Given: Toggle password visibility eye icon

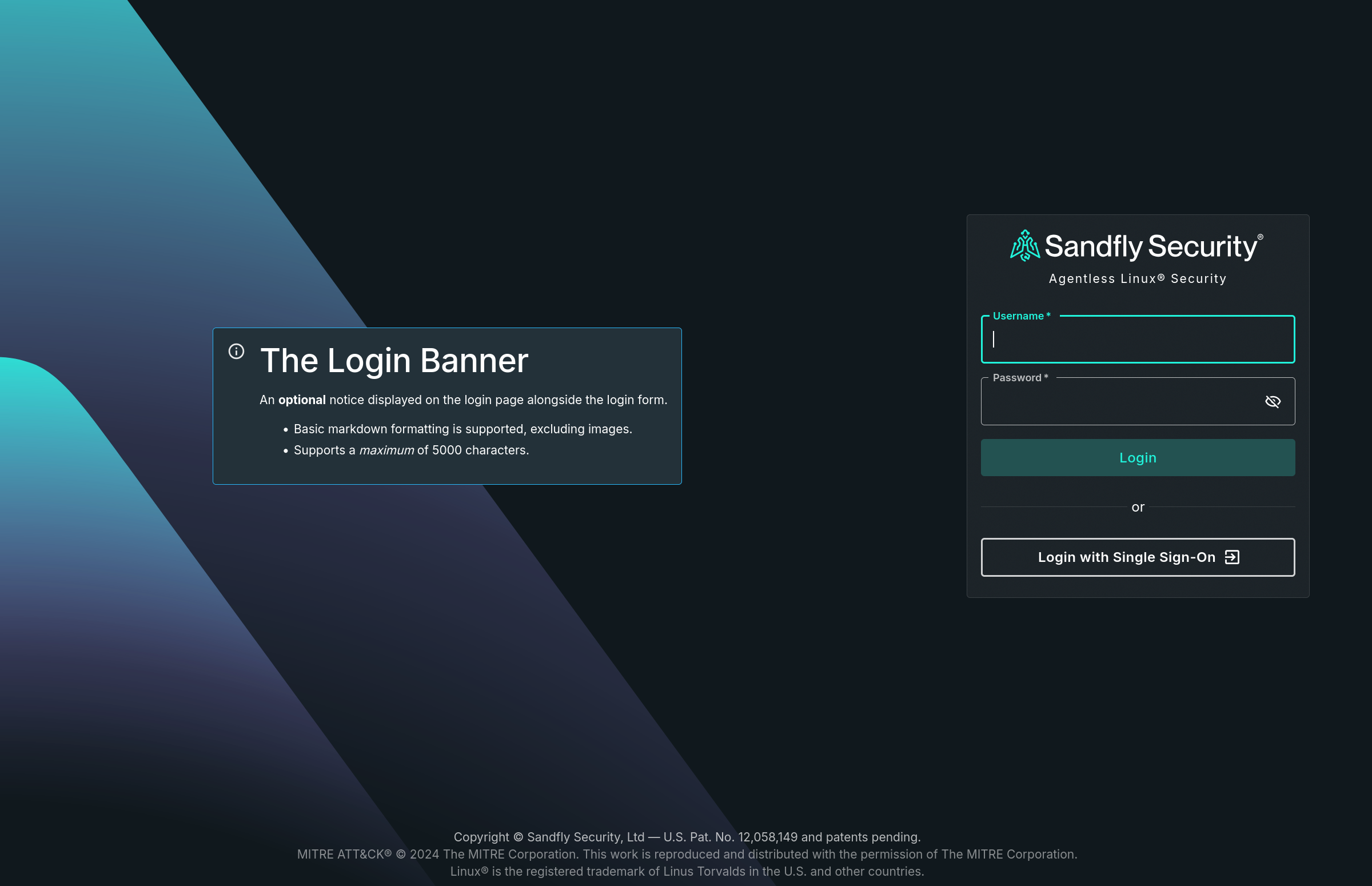Looking at the screenshot, I should click(x=1273, y=401).
